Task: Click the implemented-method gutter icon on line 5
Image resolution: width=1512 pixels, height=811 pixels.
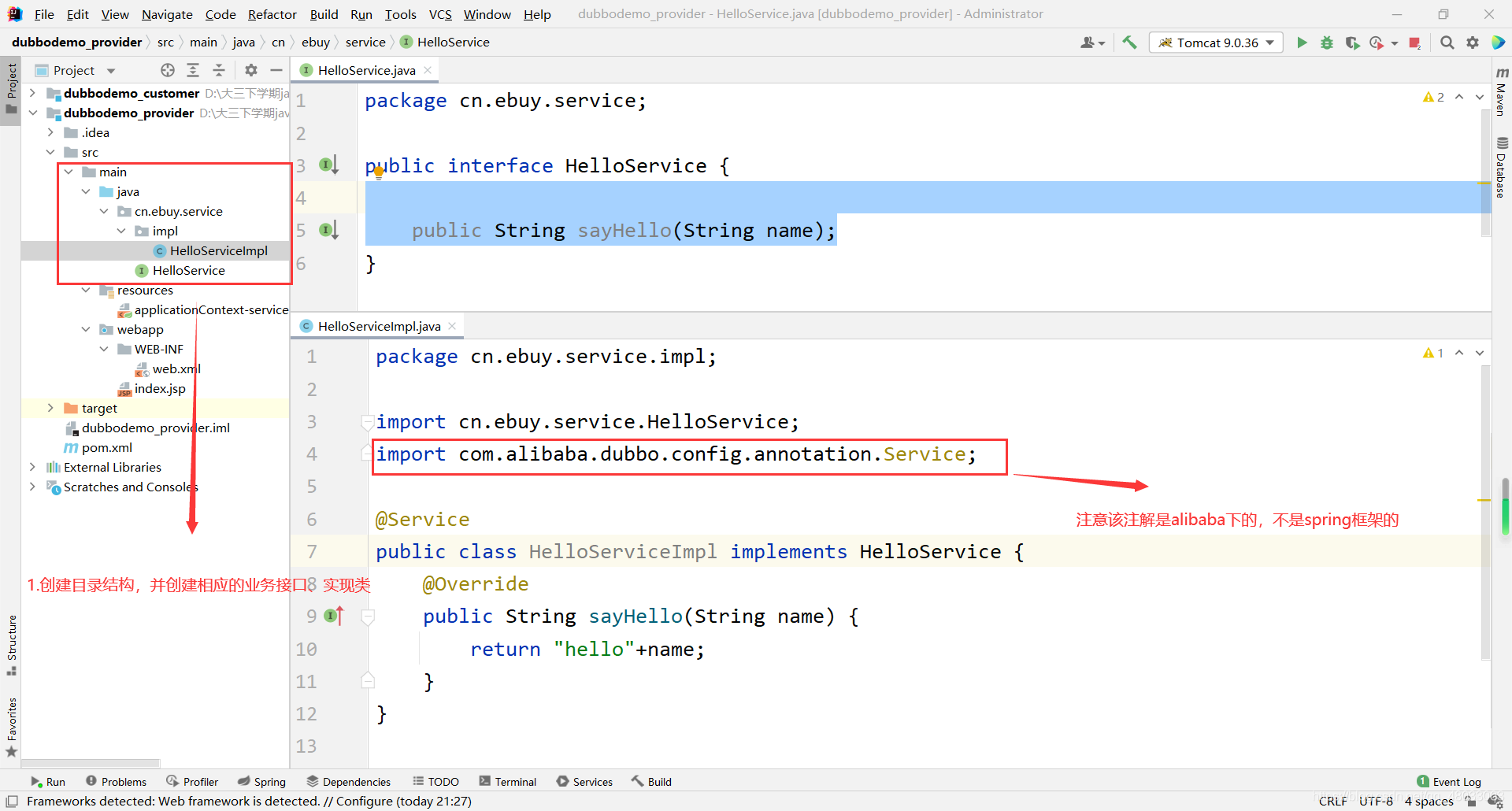Action: click(328, 230)
